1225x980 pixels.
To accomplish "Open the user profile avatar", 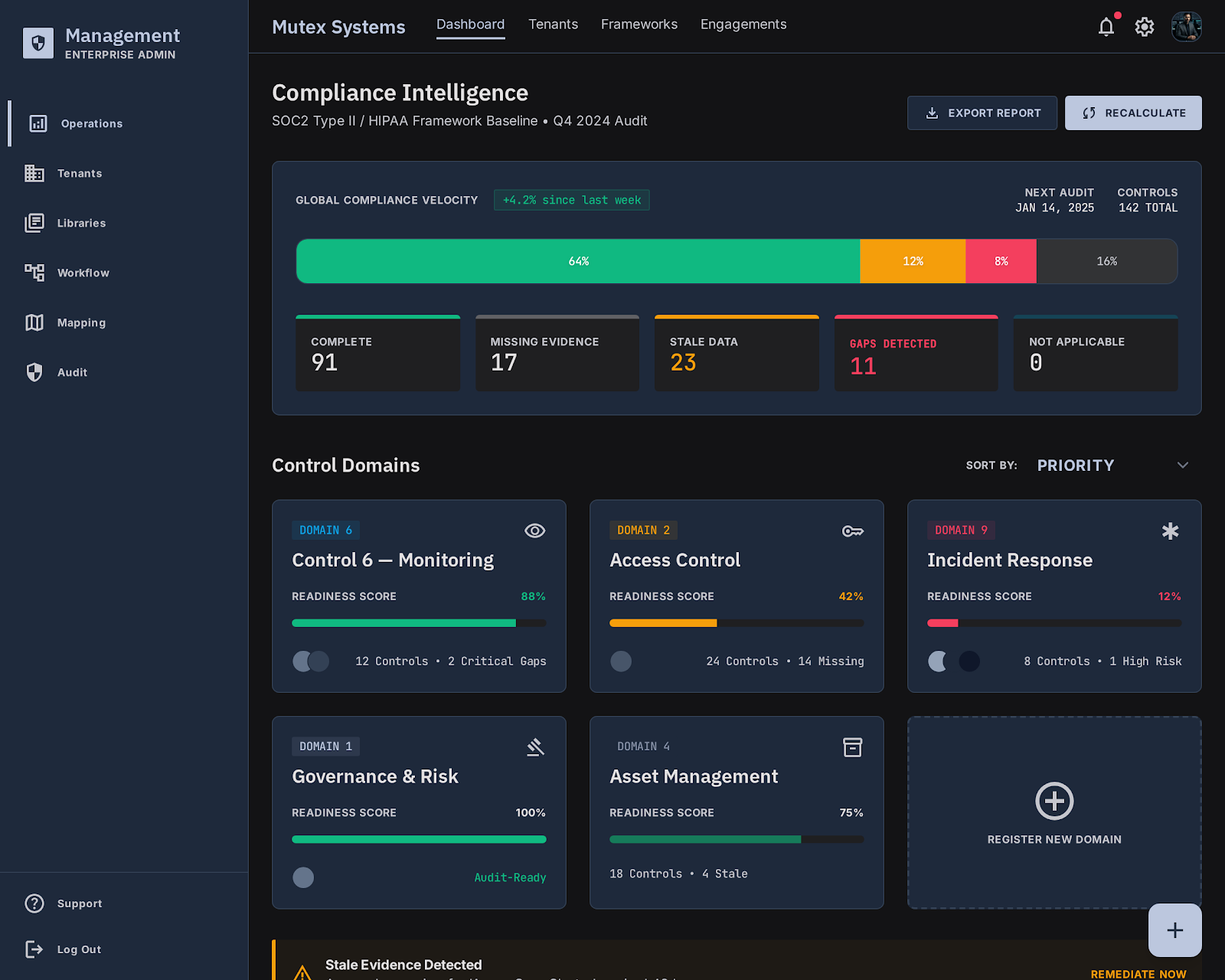I will (1187, 27).
